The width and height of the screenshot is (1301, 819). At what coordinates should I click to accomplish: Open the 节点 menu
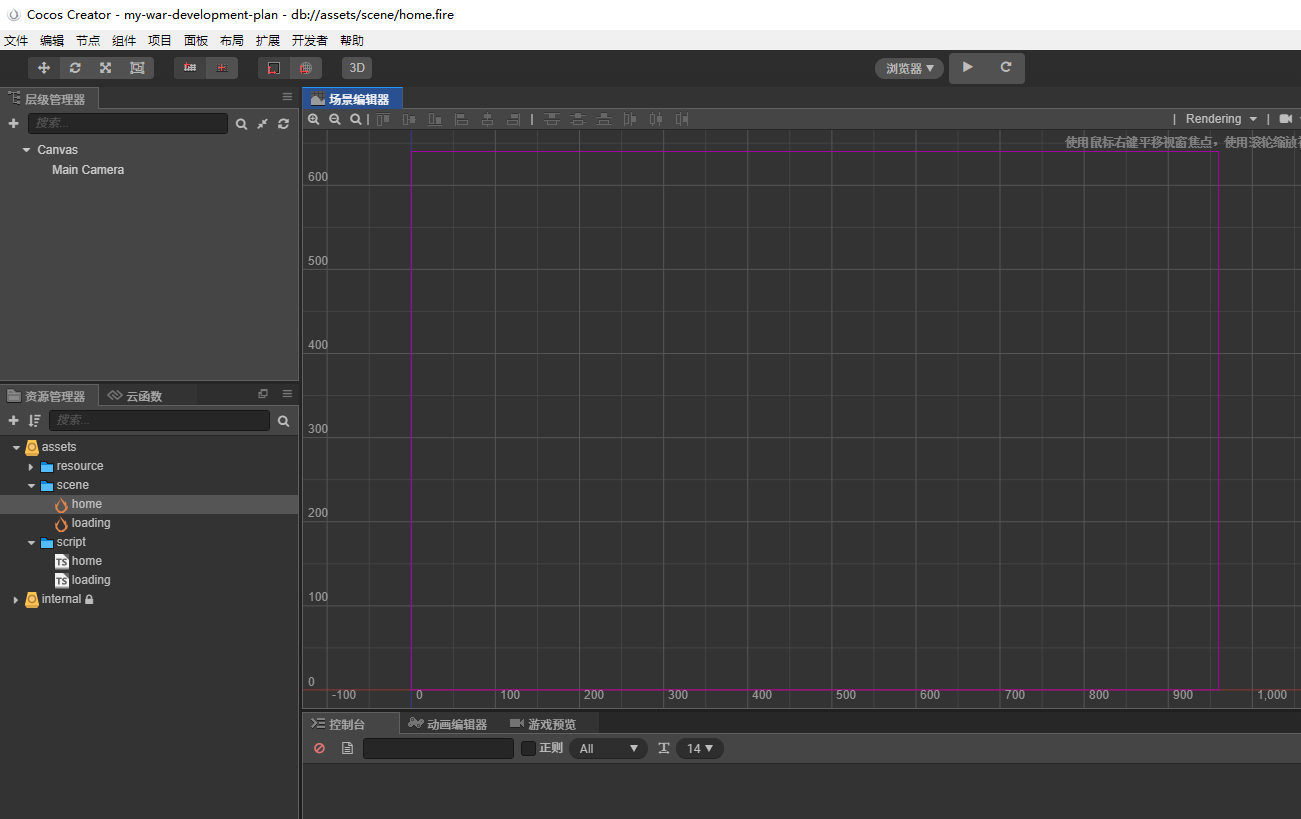coord(88,41)
